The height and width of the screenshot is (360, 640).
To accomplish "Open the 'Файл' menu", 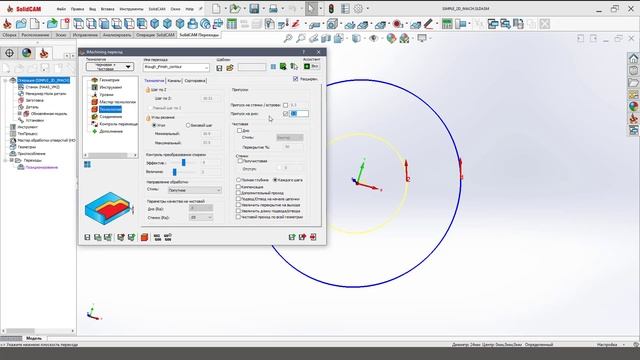I will [61, 9].
